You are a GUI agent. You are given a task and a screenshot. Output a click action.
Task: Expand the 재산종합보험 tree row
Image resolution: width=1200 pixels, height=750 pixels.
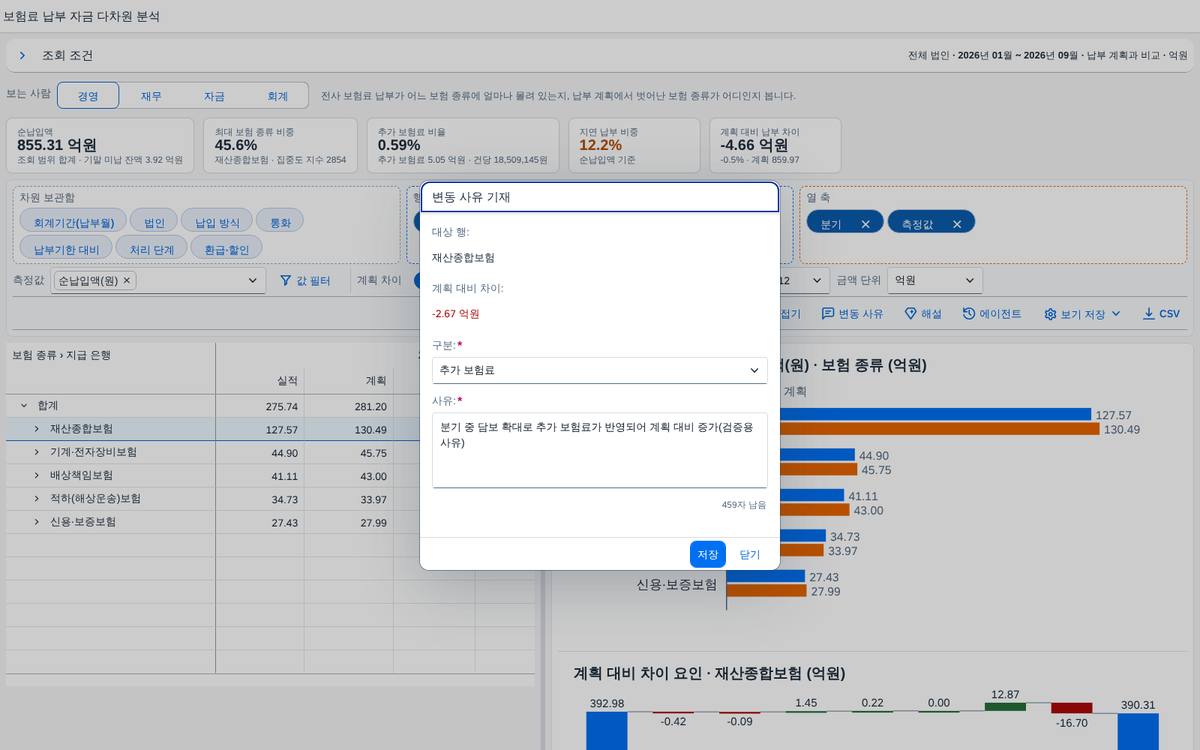(x=37, y=429)
